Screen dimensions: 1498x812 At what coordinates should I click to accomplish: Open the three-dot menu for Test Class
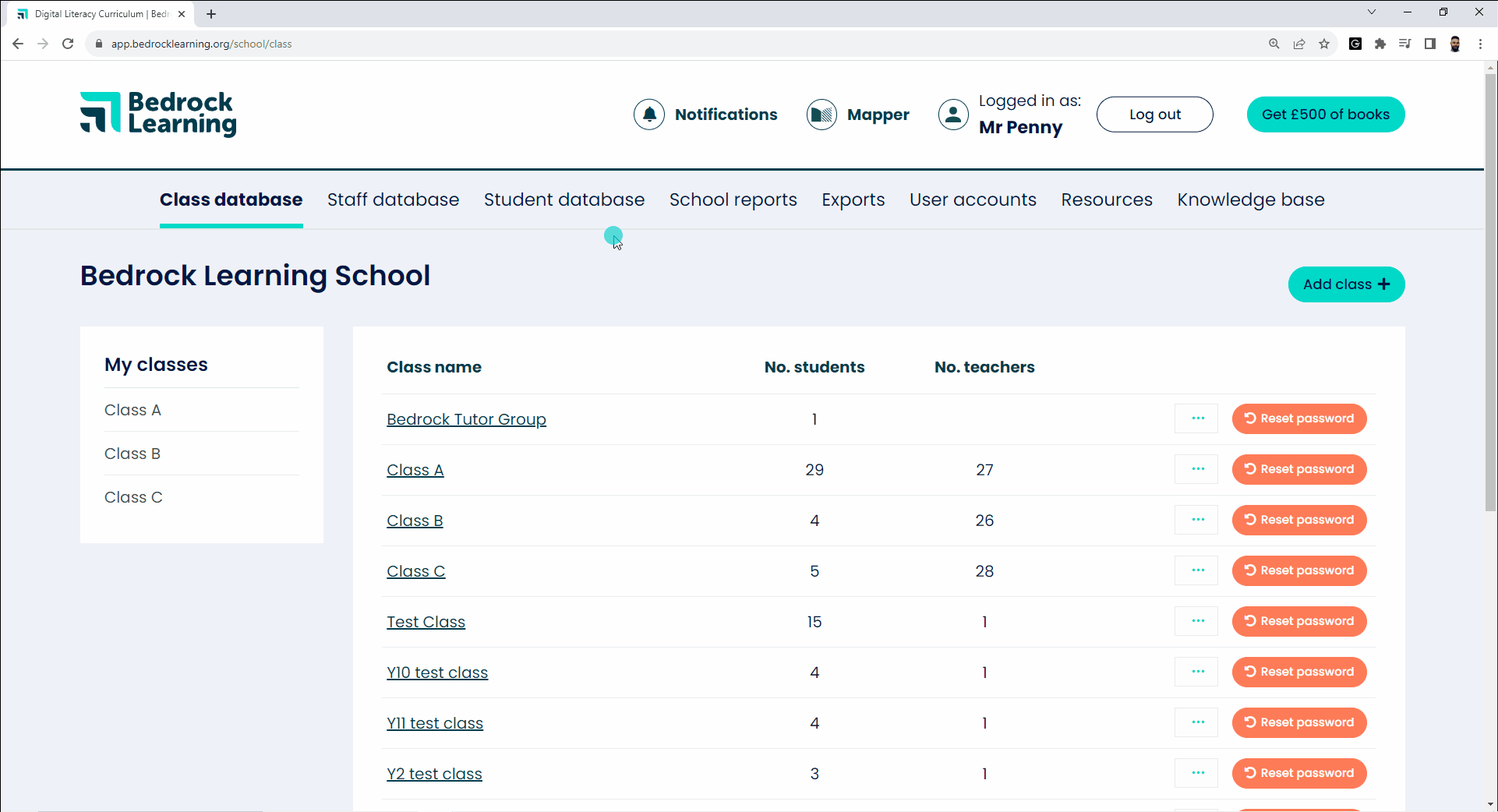pyautogui.click(x=1197, y=621)
